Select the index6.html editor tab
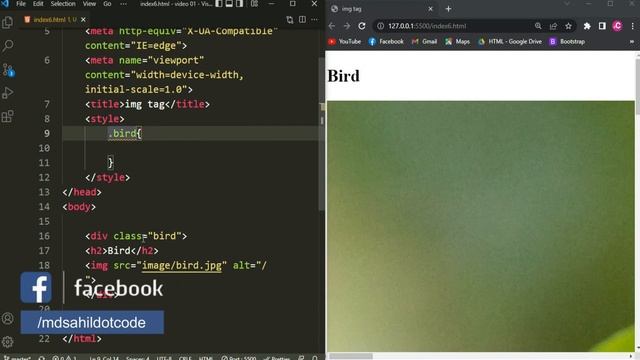Viewport: 640px width, 360px height. tap(55, 20)
